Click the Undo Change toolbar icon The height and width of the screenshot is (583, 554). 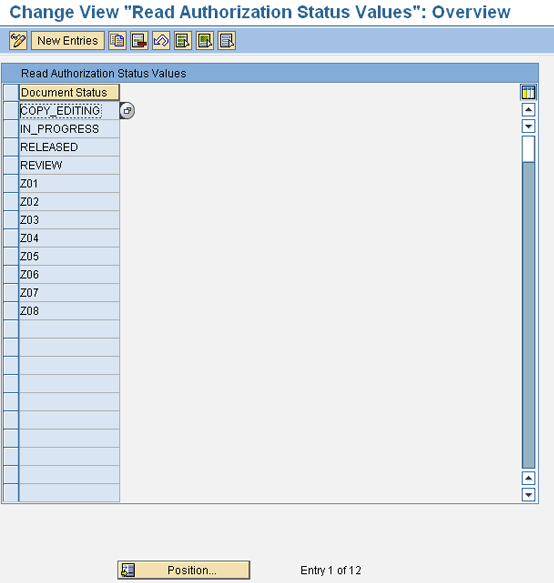pos(161,41)
